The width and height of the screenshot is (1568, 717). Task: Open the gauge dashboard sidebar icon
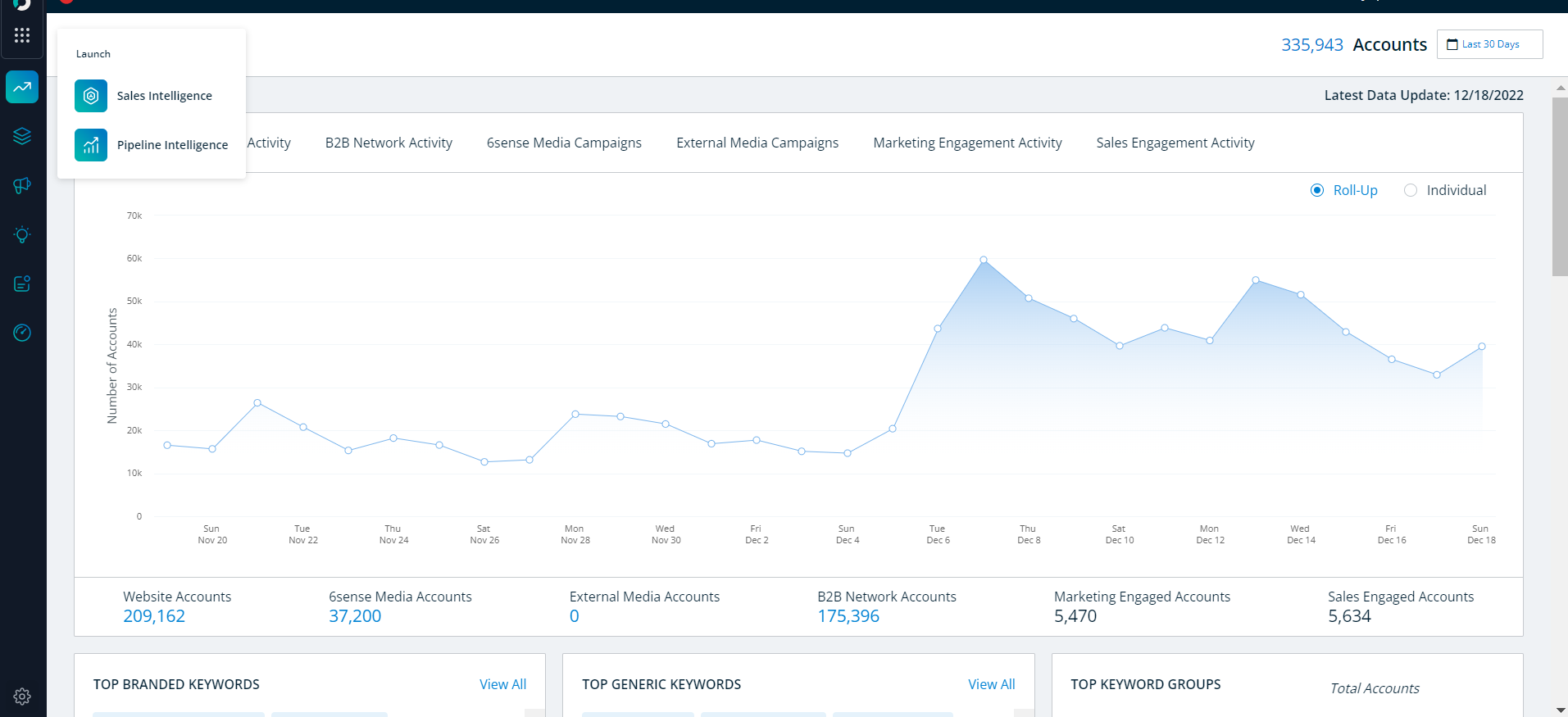[22, 333]
